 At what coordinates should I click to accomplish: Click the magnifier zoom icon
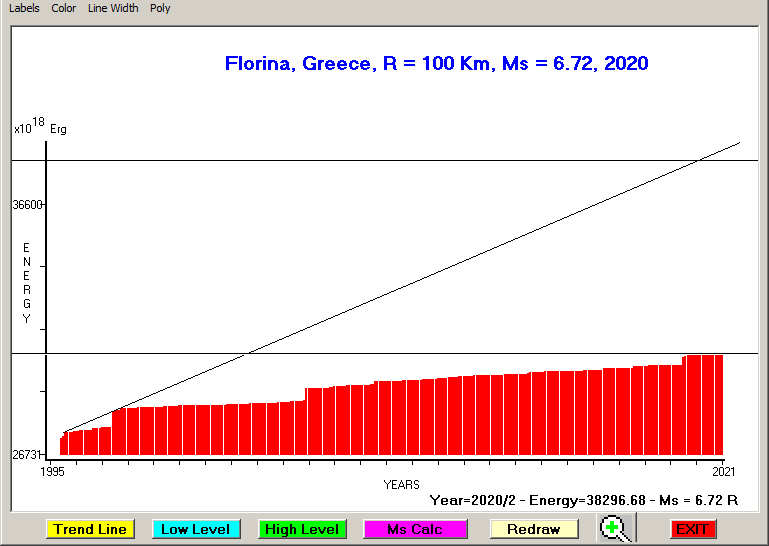click(616, 529)
